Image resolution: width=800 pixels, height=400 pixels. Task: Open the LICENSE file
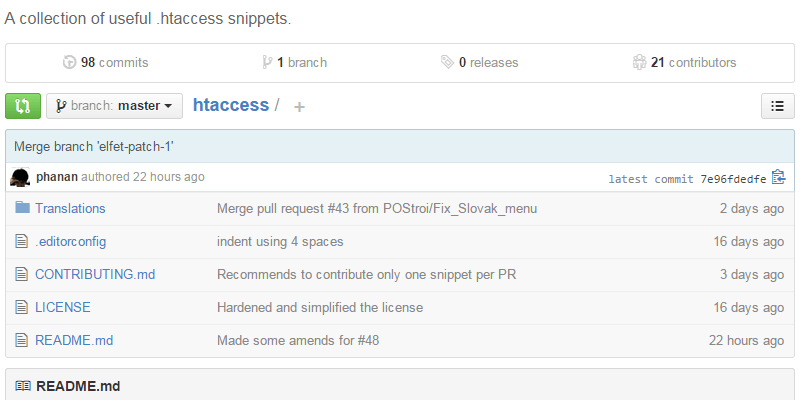pos(63,307)
